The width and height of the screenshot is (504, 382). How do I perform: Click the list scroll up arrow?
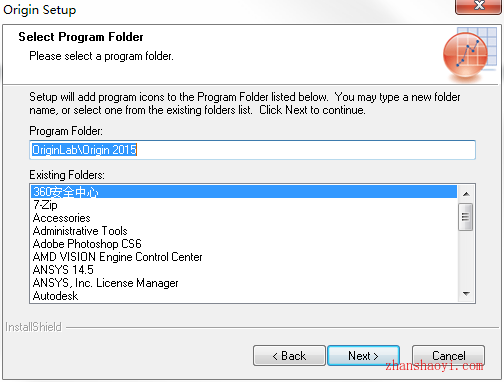(466, 194)
